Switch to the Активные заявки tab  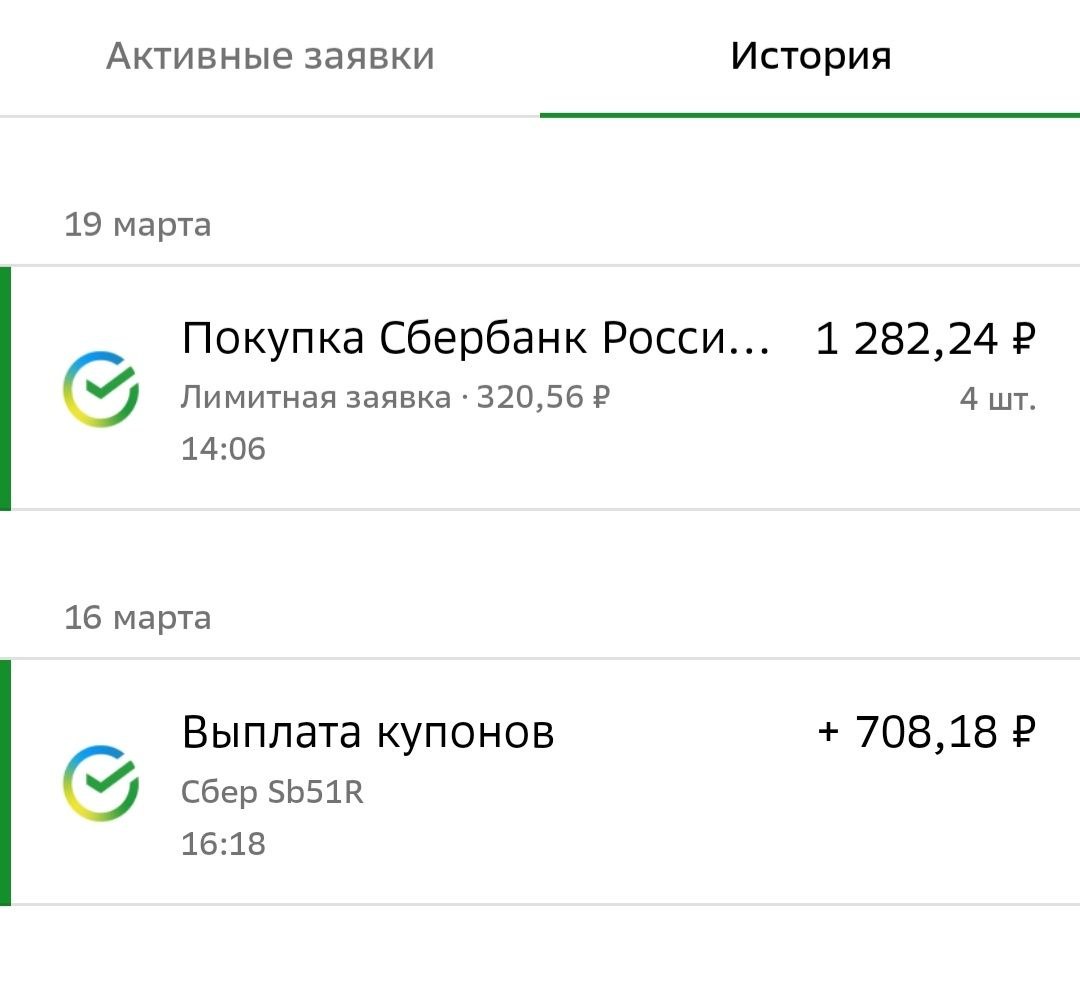point(270,56)
